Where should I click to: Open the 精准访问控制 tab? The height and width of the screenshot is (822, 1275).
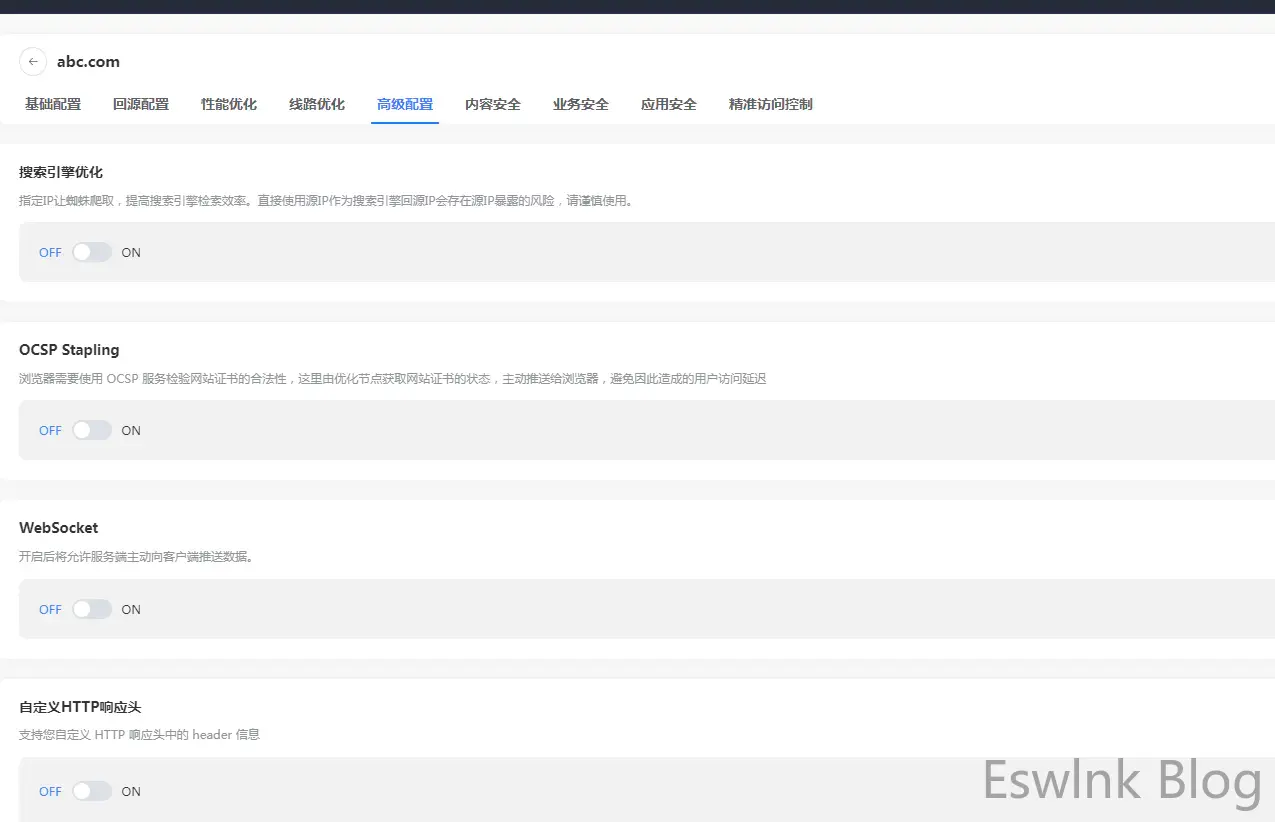pyautogui.click(x=771, y=104)
